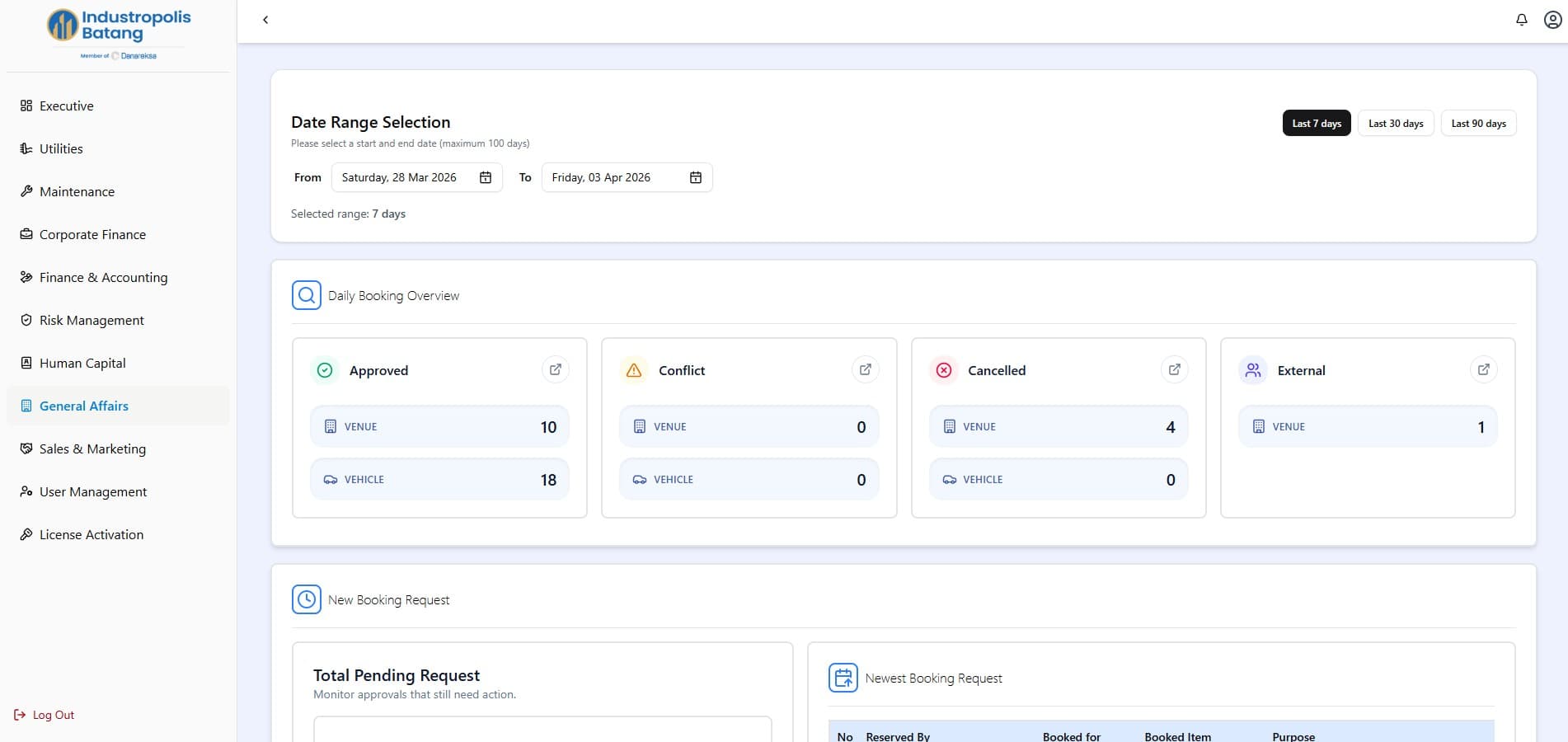Open External bookings external link icon

[x=1484, y=369]
